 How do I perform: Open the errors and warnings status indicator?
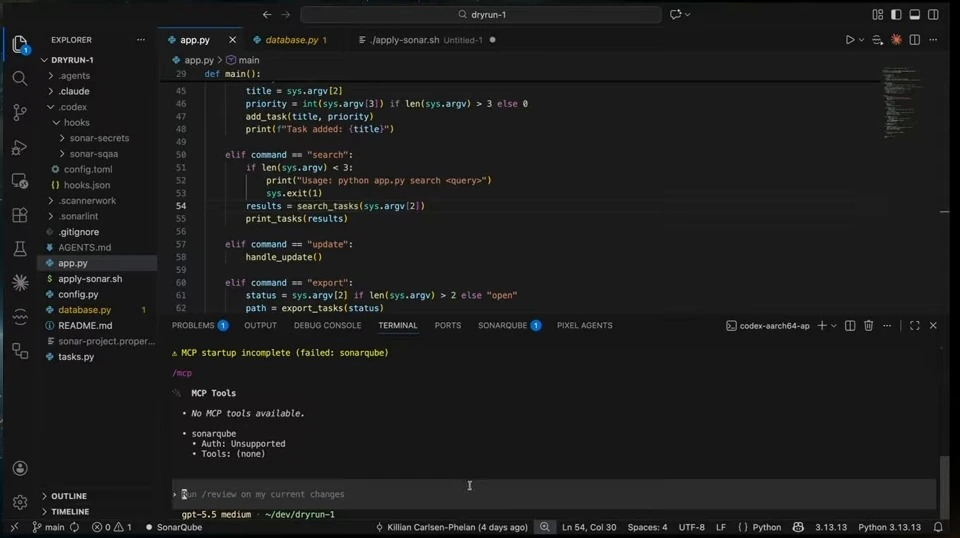point(111,527)
